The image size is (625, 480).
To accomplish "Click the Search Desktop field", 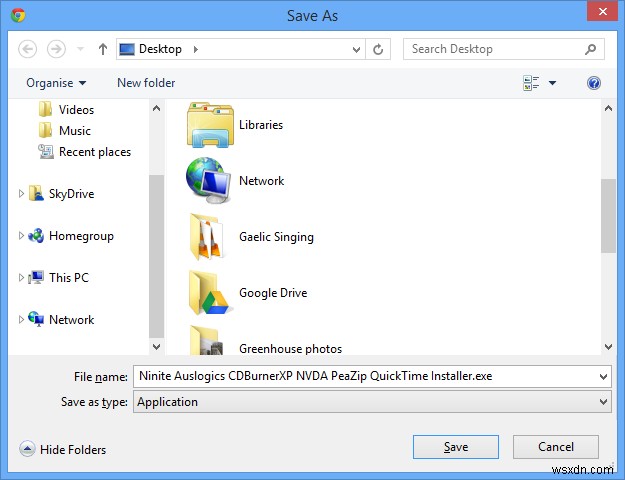I will (x=504, y=49).
